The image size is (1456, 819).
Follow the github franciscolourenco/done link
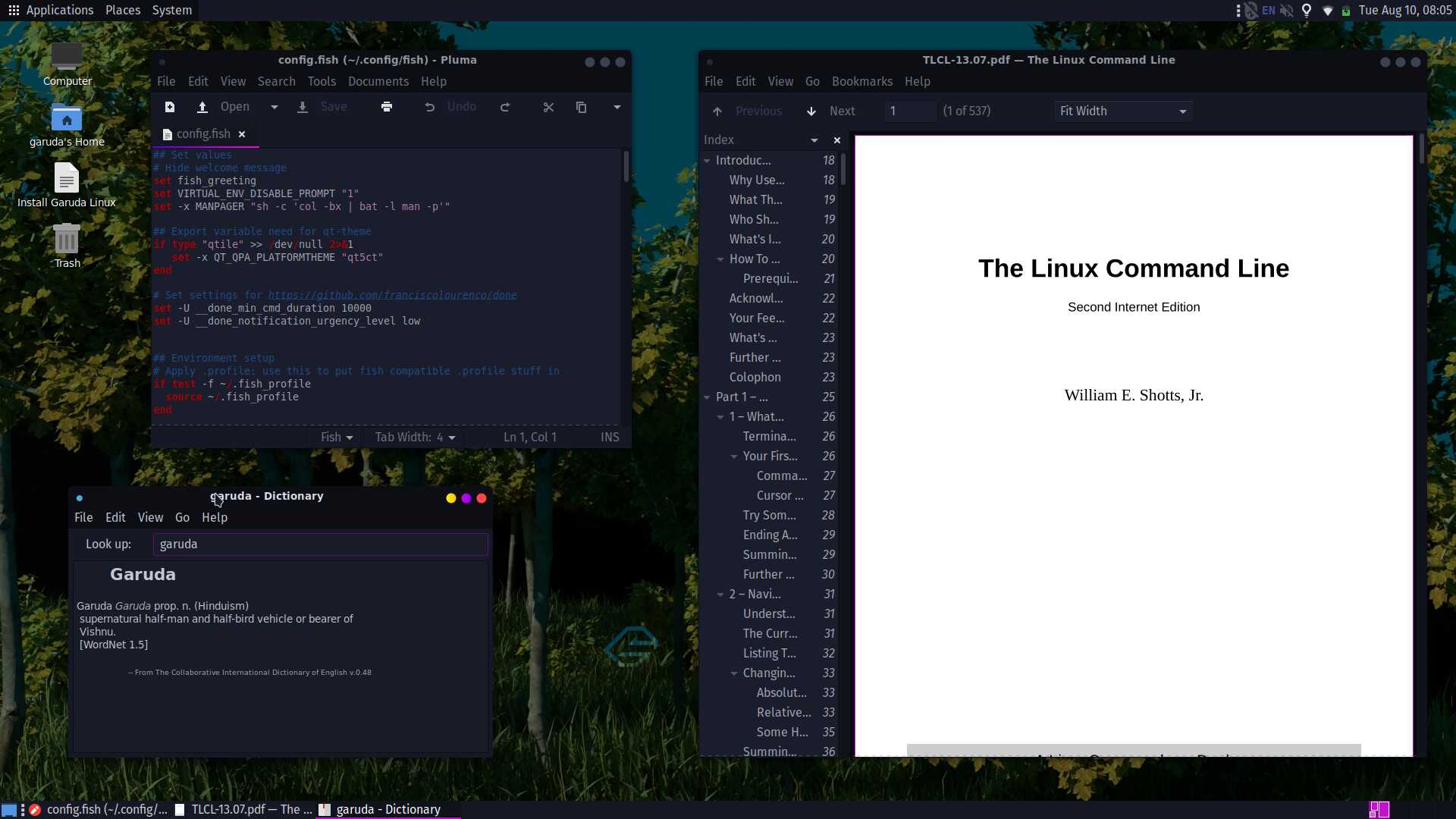[x=392, y=295]
